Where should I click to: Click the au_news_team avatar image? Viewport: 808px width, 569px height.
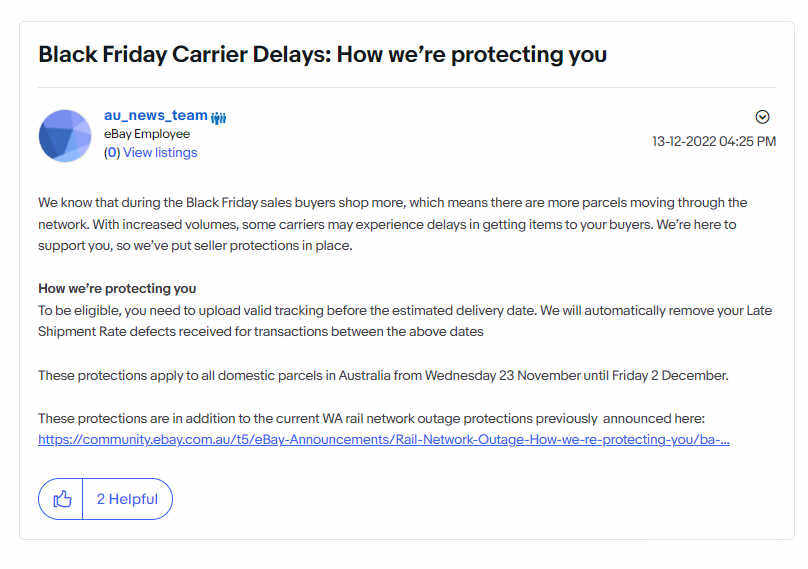point(65,136)
